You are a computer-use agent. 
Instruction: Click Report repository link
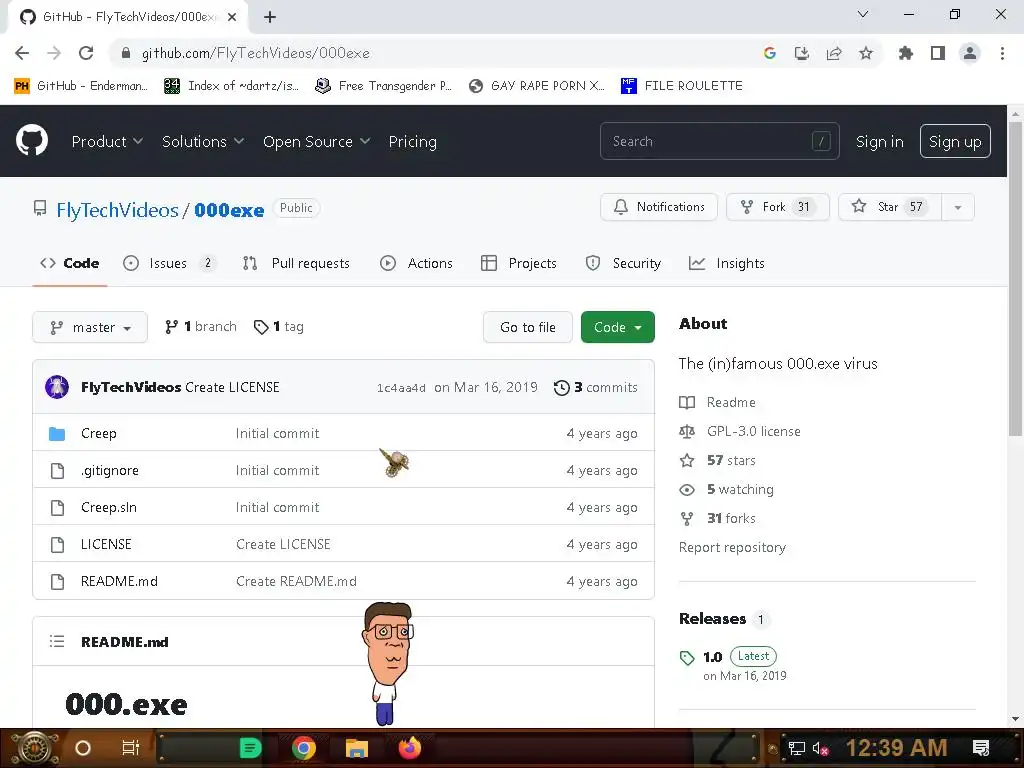732,547
